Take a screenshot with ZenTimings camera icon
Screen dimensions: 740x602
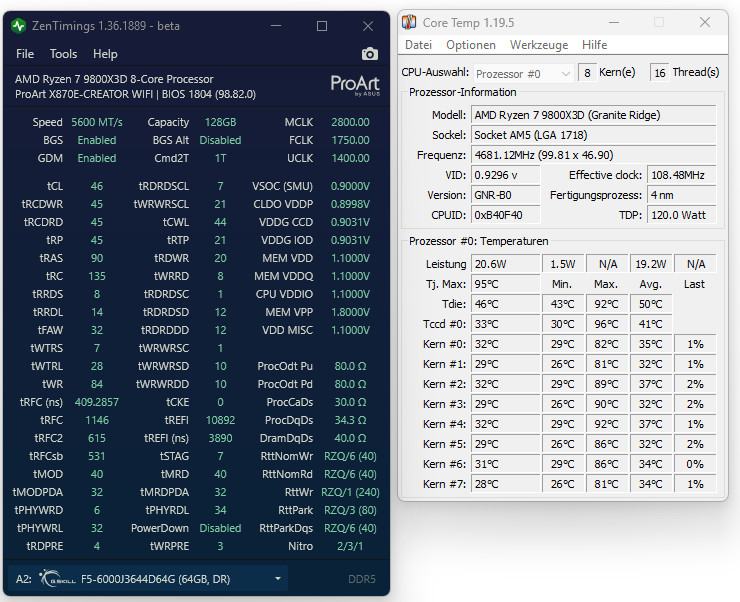(x=370, y=54)
